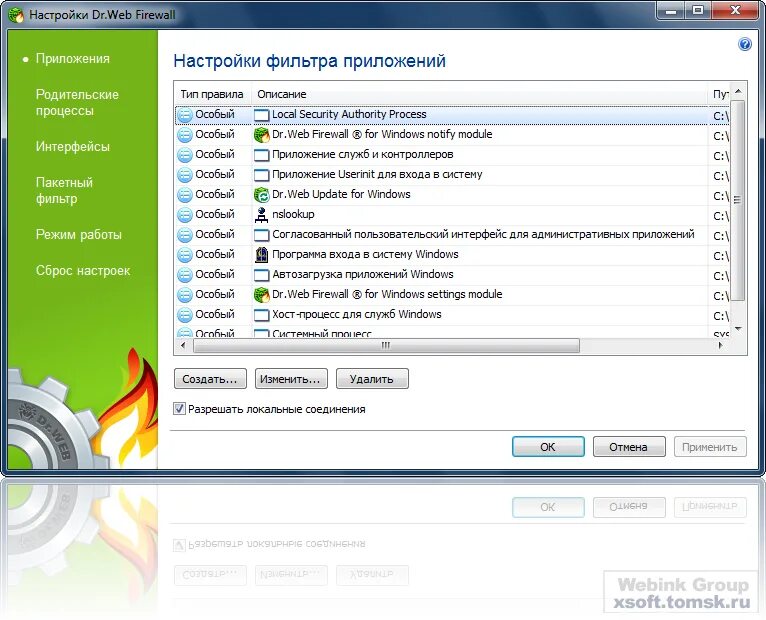Click the horizontal scrollbar thumb
The image size is (766, 620).
click(x=386, y=345)
